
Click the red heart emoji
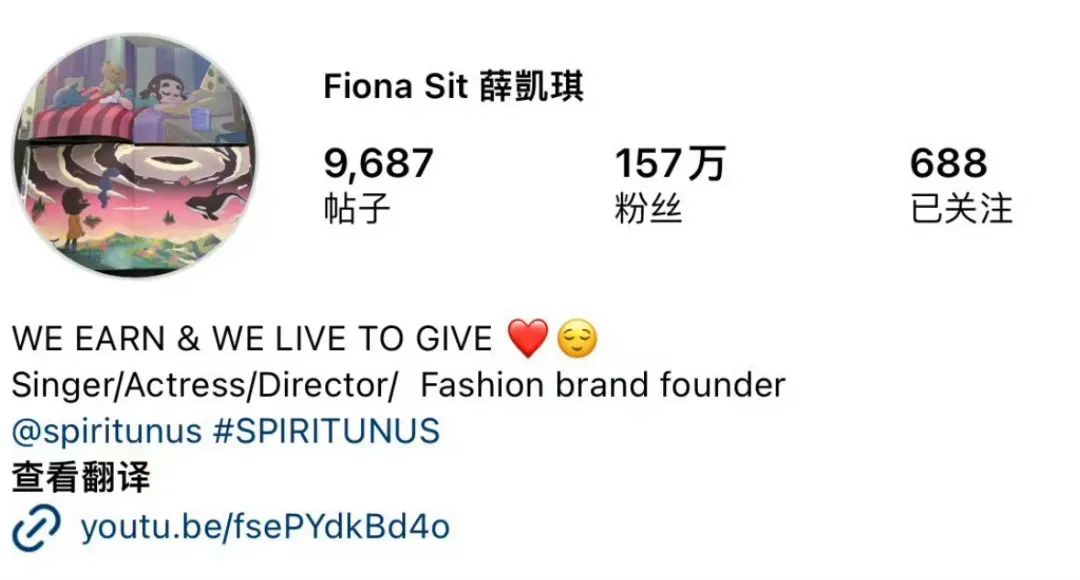tap(528, 338)
